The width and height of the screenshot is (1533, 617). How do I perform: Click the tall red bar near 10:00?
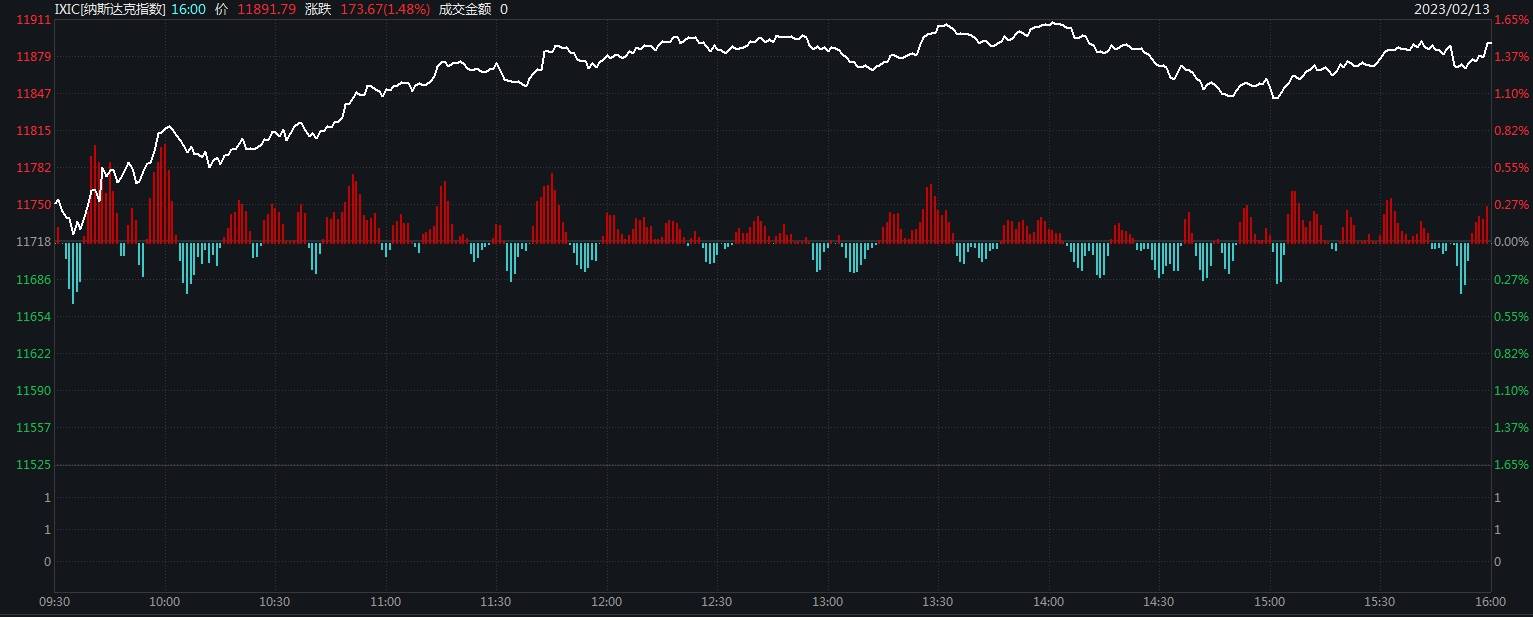164,193
